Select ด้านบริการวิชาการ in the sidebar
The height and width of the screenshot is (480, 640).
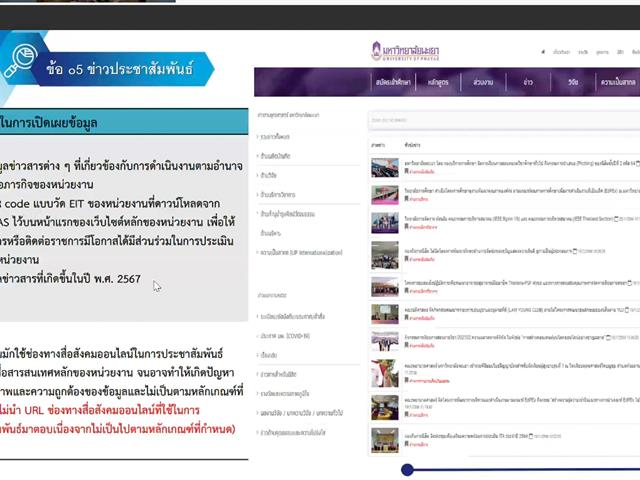click(277, 195)
